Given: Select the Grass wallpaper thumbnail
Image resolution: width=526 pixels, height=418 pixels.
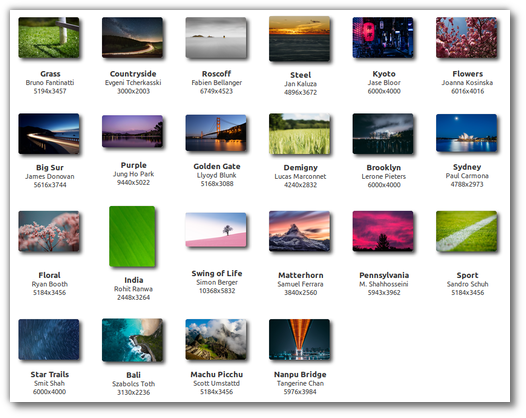Looking at the screenshot, I should [x=49, y=38].
